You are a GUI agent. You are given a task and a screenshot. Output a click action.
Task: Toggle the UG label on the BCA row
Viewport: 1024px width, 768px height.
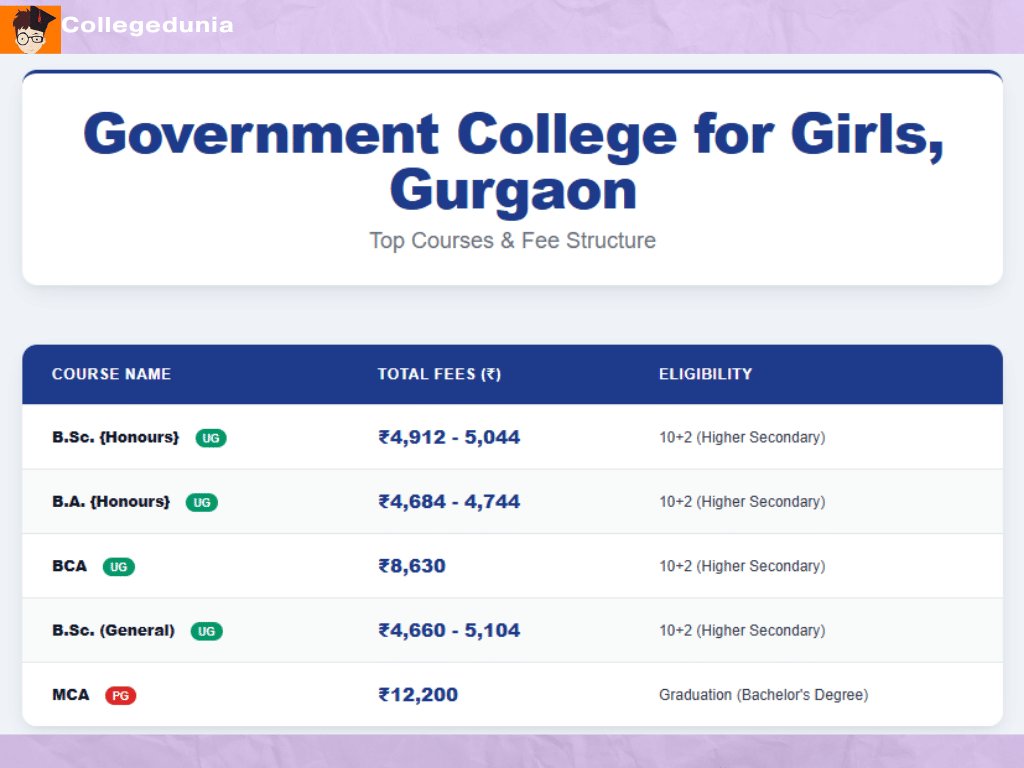(119, 566)
